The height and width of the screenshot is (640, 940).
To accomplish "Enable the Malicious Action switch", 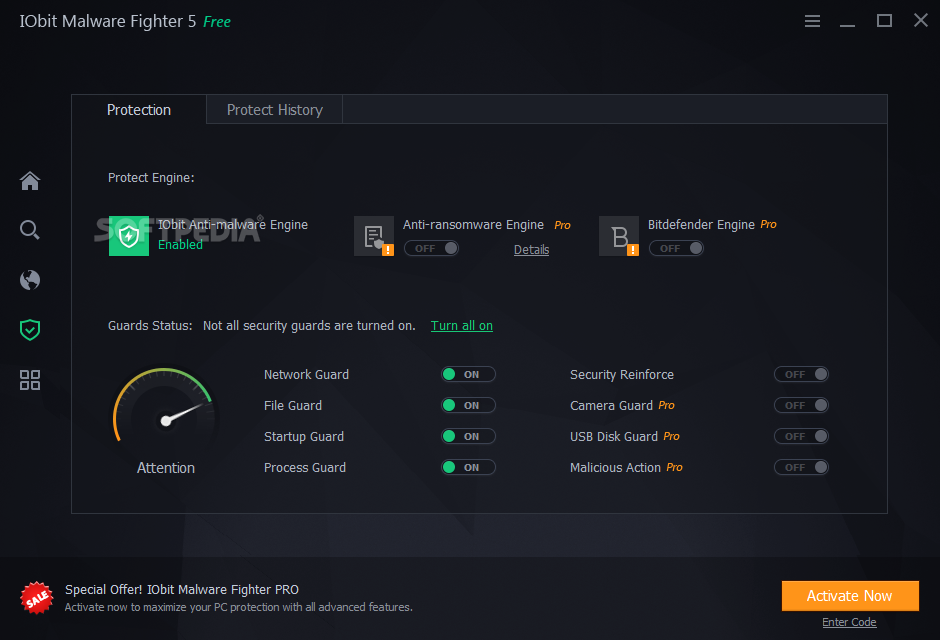I will click(802, 467).
